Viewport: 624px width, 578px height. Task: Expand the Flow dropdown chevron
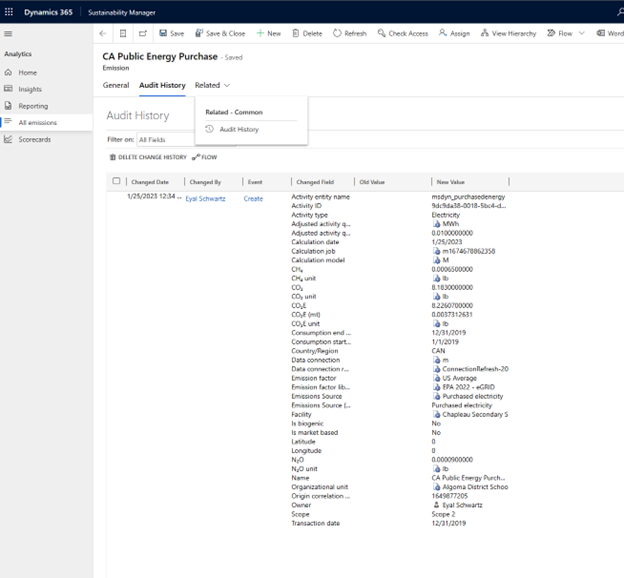click(x=582, y=33)
